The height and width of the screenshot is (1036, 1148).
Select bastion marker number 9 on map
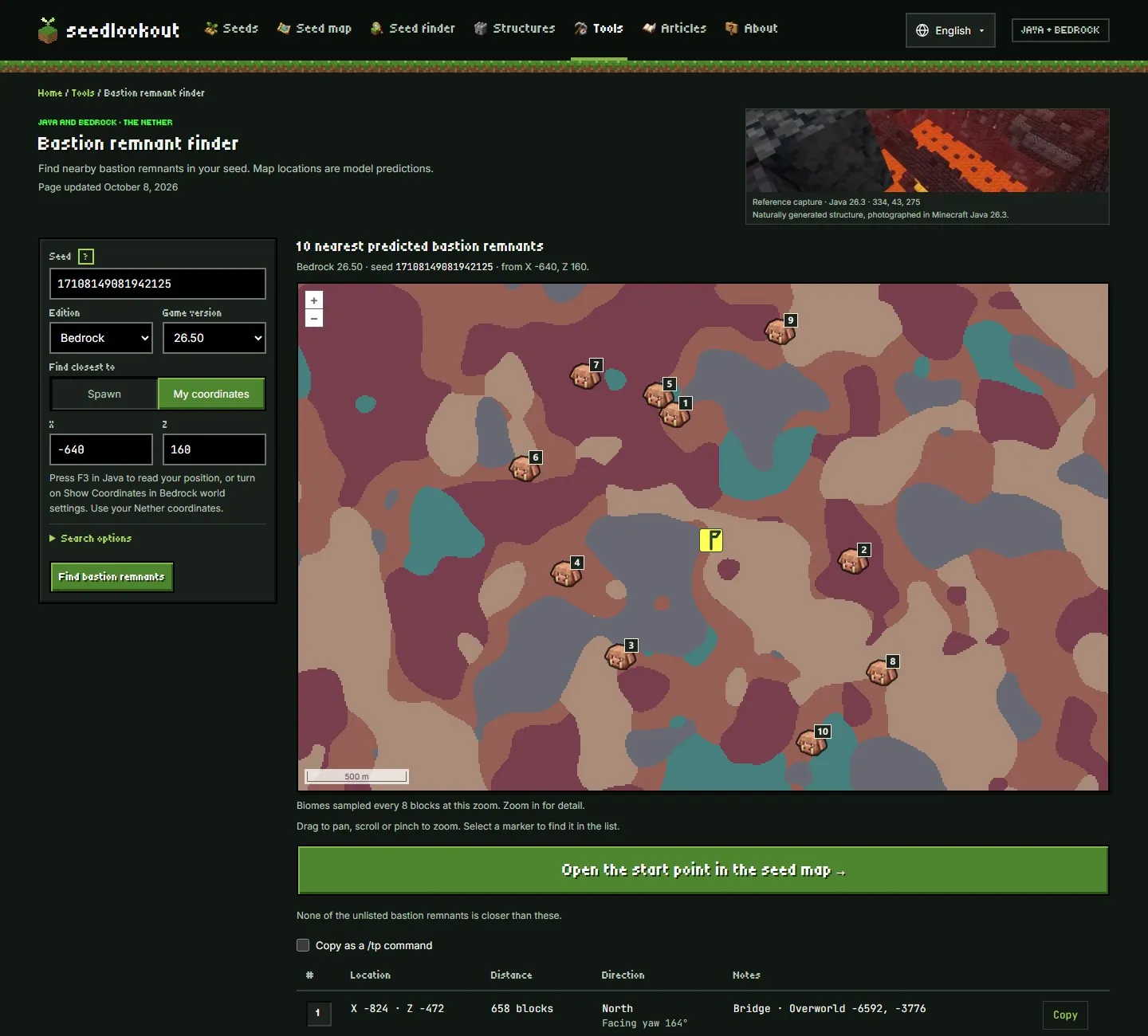pyautogui.click(x=780, y=330)
